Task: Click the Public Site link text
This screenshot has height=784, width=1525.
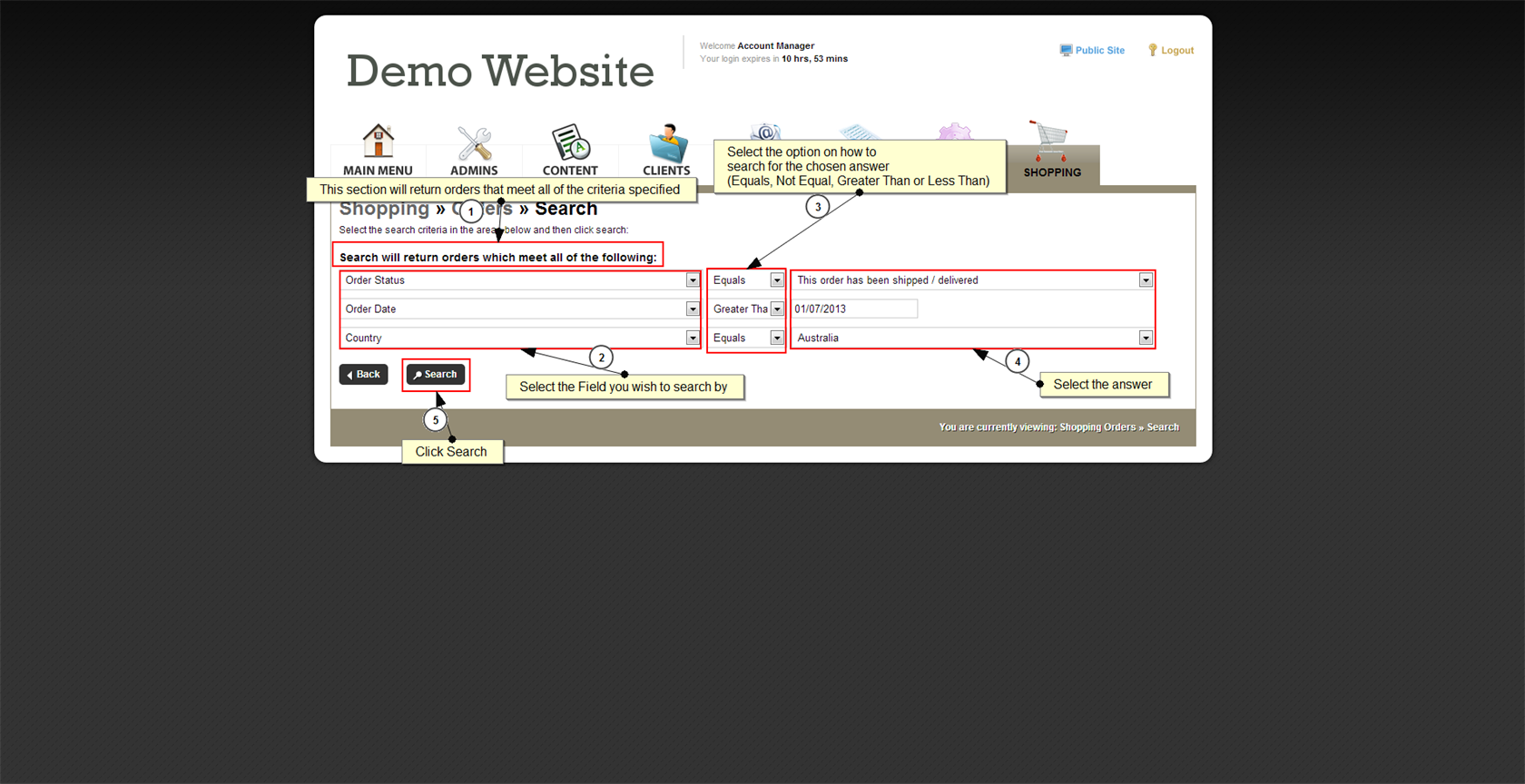Action: pyautogui.click(x=1099, y=51)
